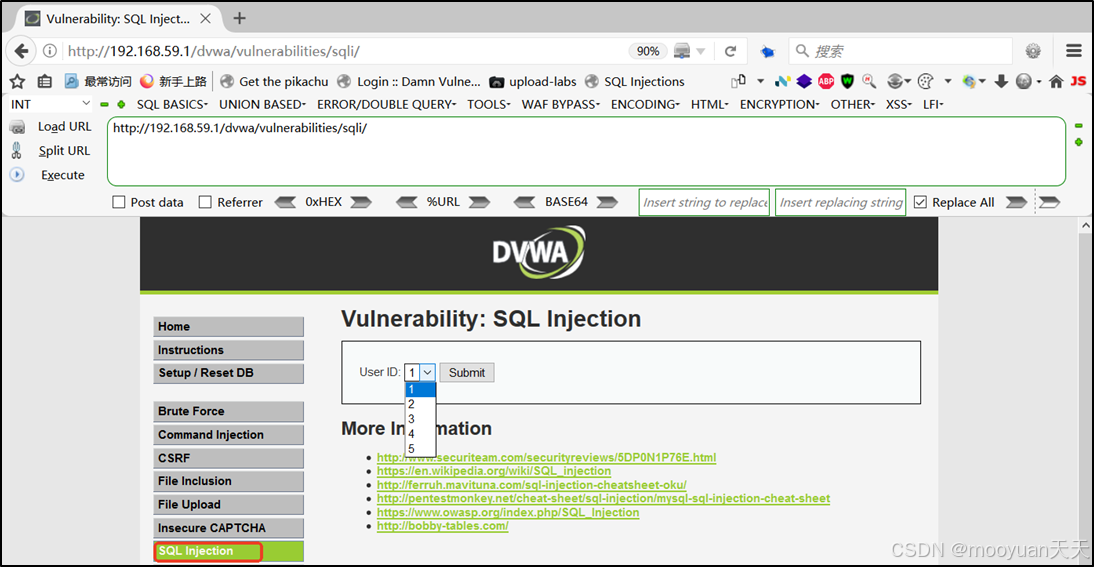Open the INT type dropdown

coord(50,104)
